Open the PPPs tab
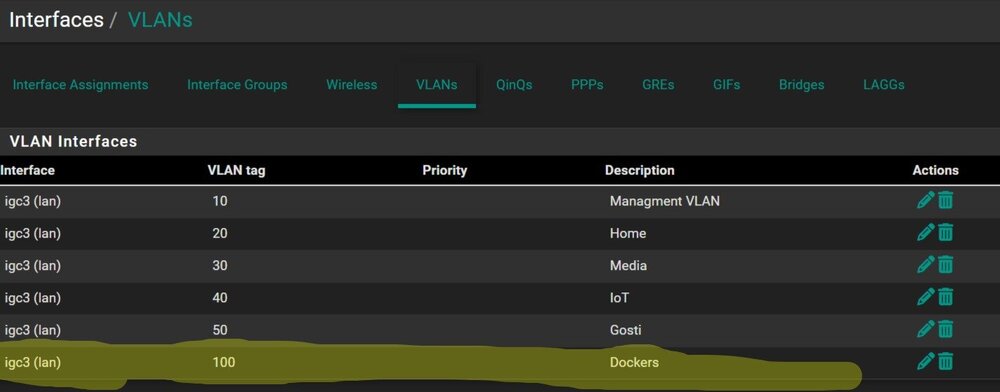Image resolution: width=1000 pixels, height=392 pixels. (x=587, y=85)
